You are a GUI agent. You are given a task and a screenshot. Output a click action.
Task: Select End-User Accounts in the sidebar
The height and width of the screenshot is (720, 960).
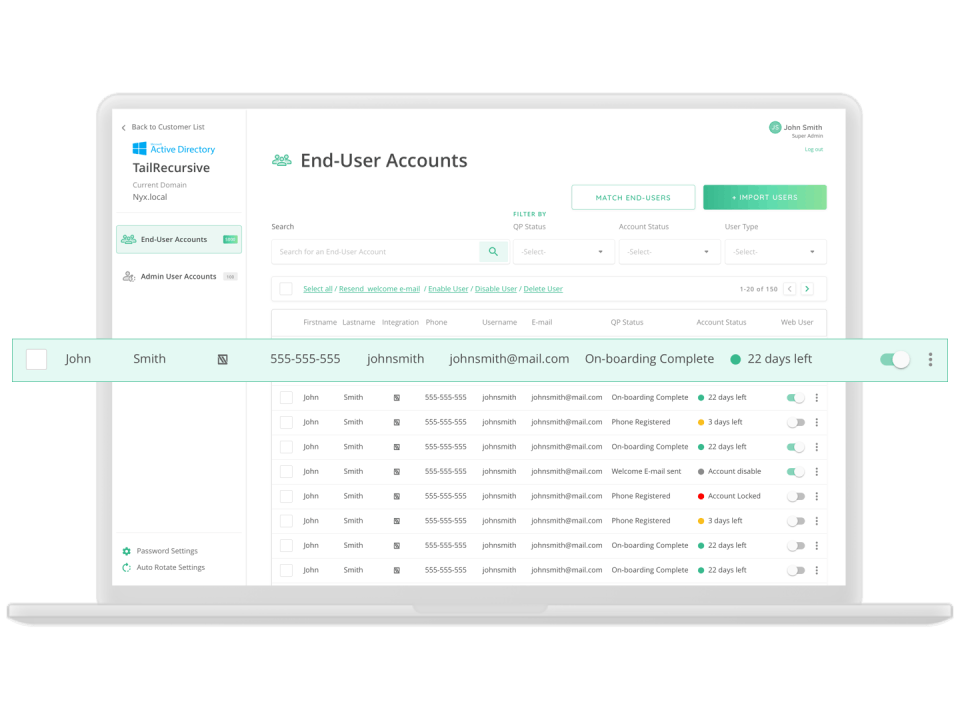179,239
